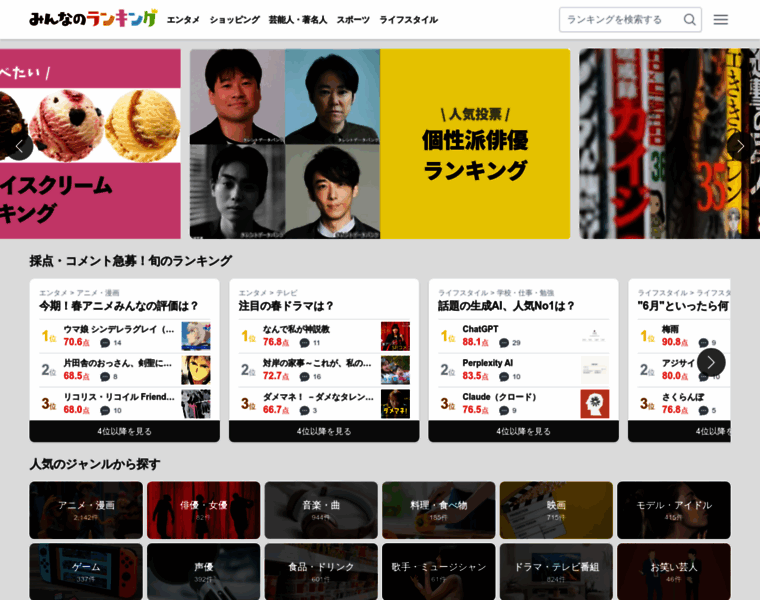Click comment icon beside Perplexity AI score
The image size is (760, 600).
(x=504, y=377)
